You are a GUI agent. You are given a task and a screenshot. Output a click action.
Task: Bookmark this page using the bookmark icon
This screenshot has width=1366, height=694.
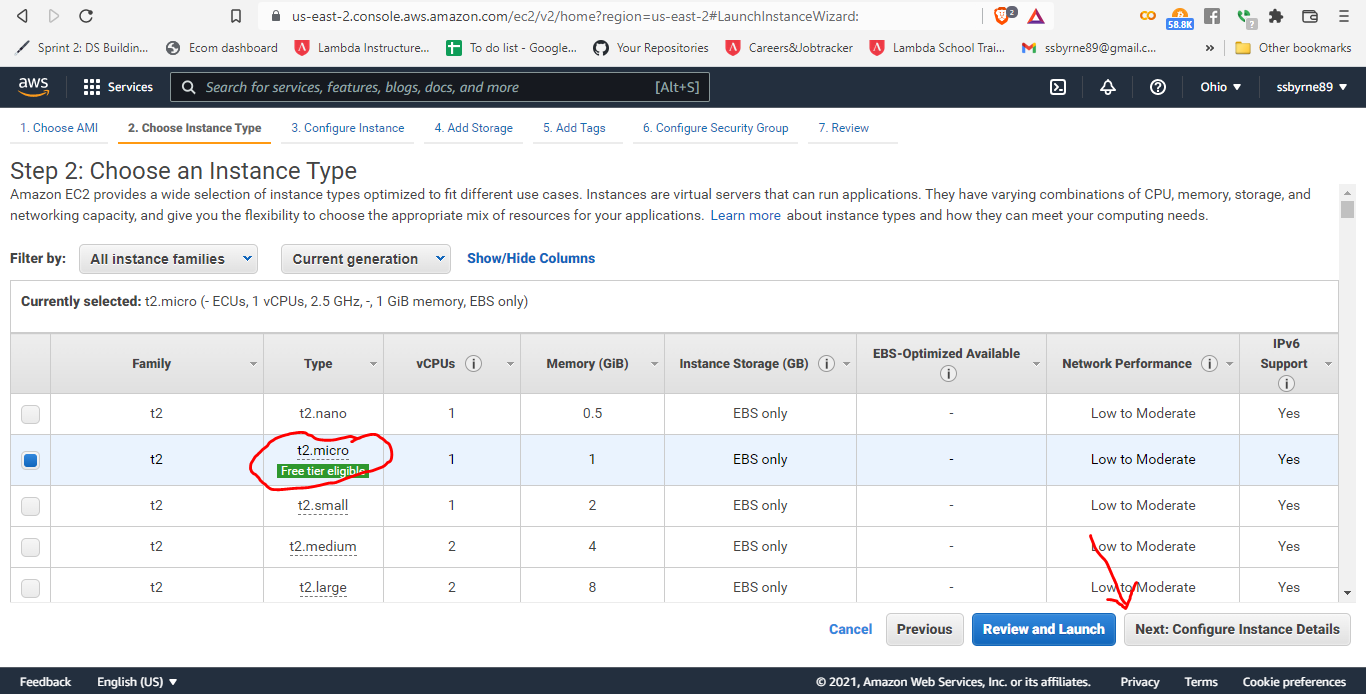point(236,16)
